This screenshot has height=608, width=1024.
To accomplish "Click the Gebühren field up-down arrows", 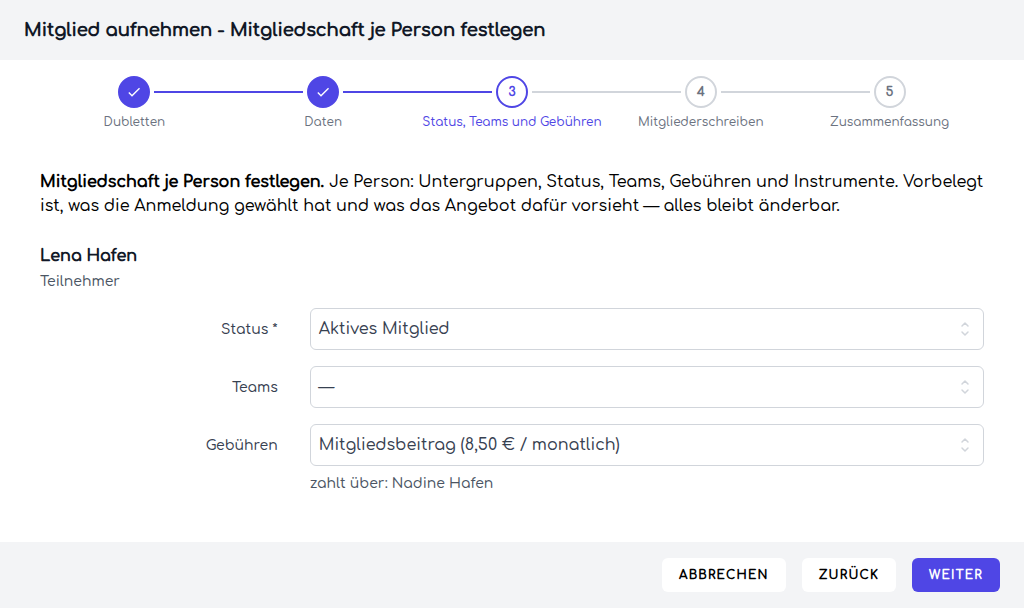I will [x=965, y=445].
